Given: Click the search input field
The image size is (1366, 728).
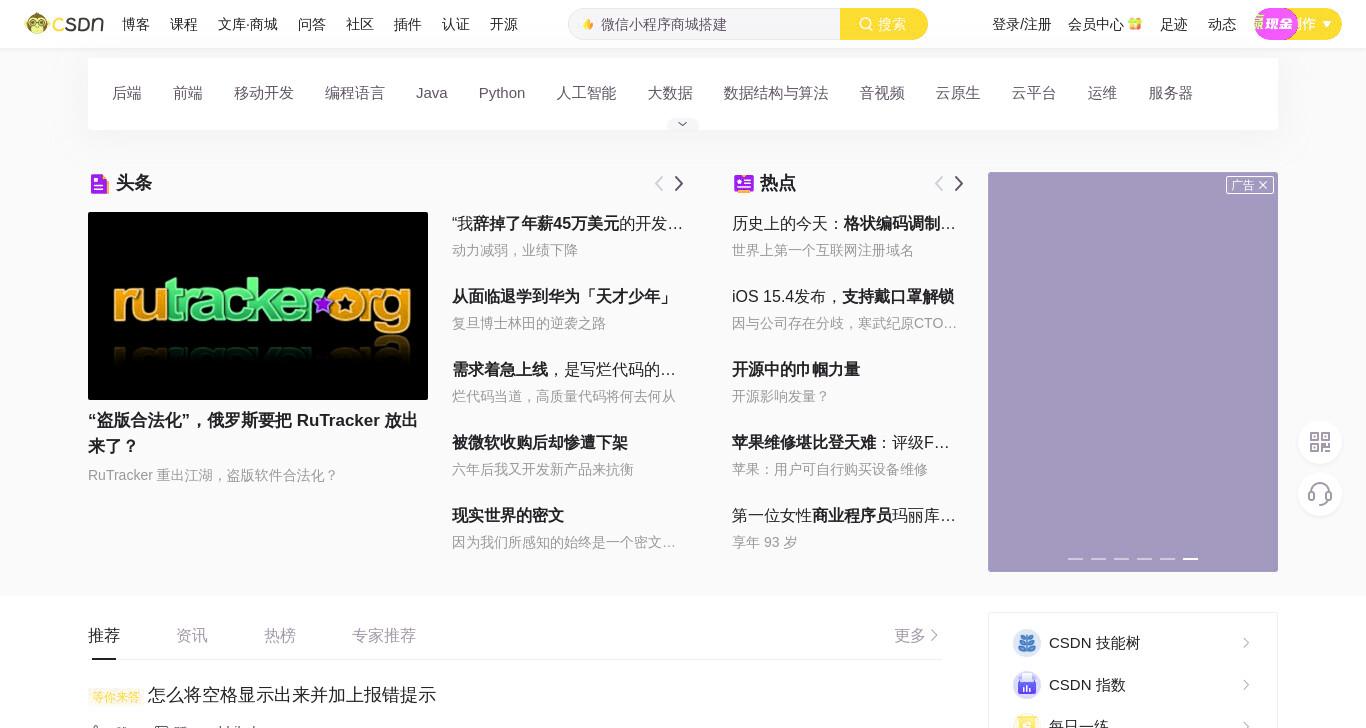Looking at the screenshot, I should [705, 24].
